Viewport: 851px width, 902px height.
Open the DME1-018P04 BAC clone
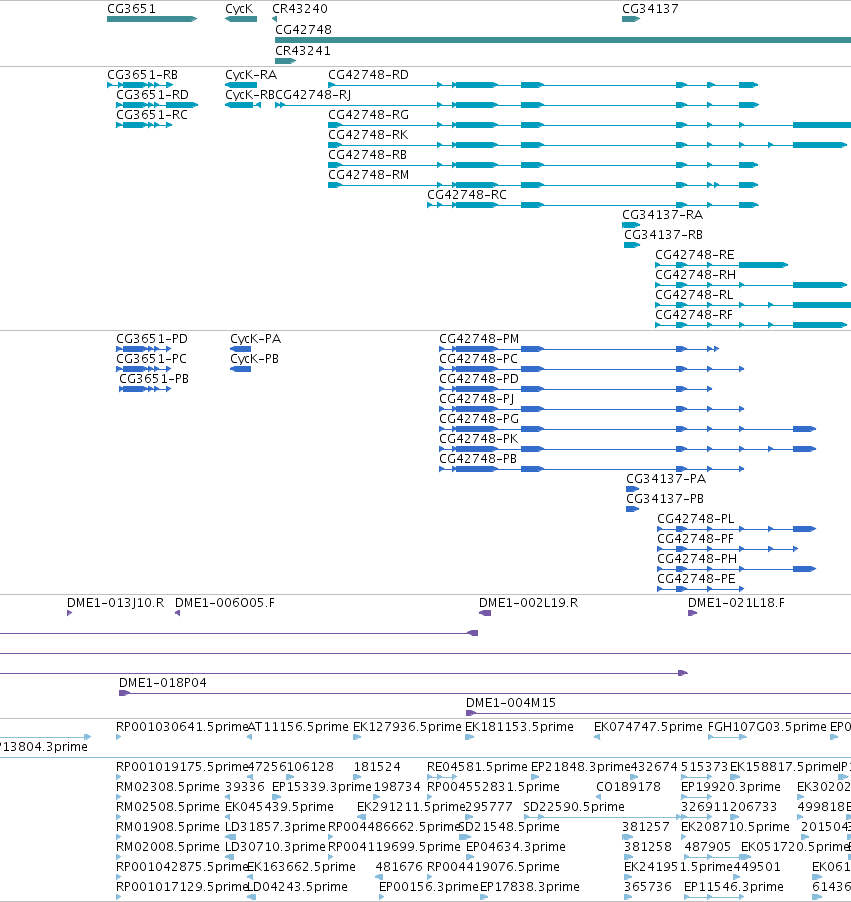point(484,693)
